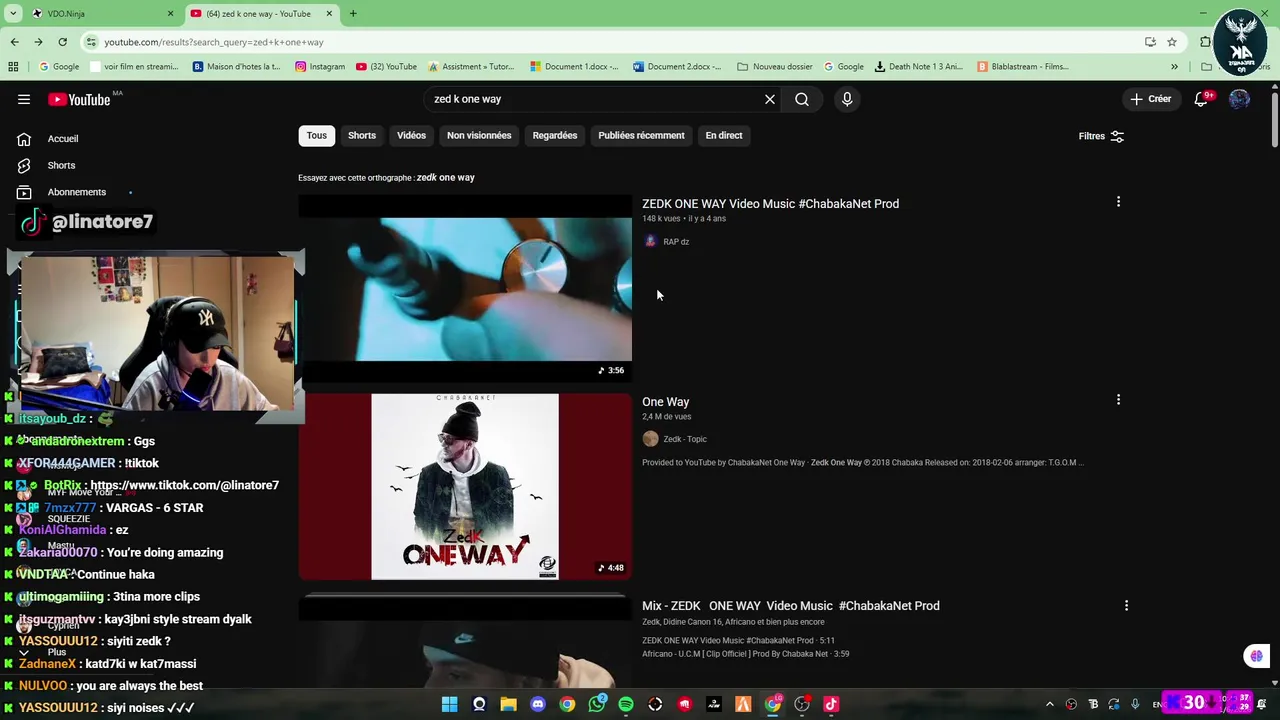Open File Explorer from the taskbar
This screenshot has width=1280, height=720.
508,704
